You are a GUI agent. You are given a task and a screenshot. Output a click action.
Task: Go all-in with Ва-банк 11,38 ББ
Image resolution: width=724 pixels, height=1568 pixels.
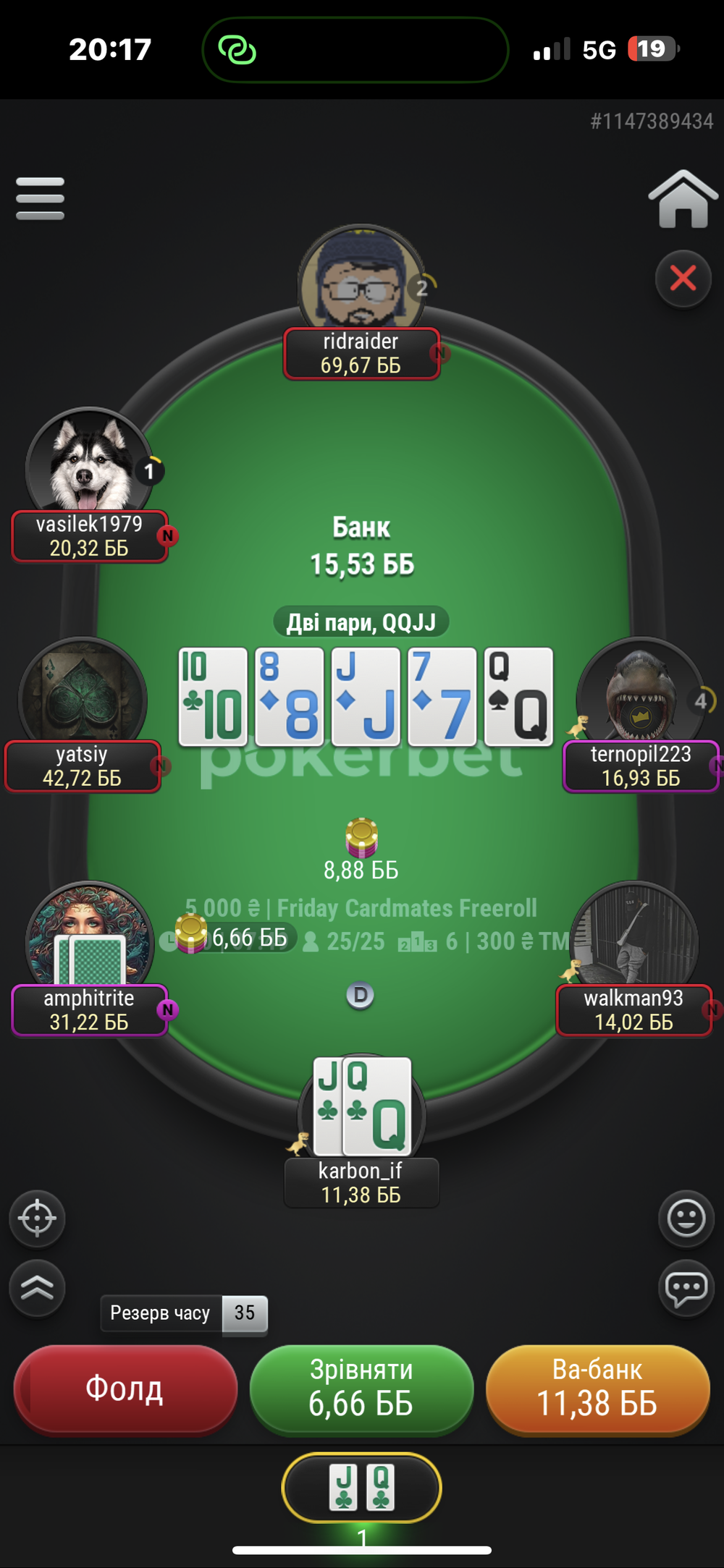597,1389
